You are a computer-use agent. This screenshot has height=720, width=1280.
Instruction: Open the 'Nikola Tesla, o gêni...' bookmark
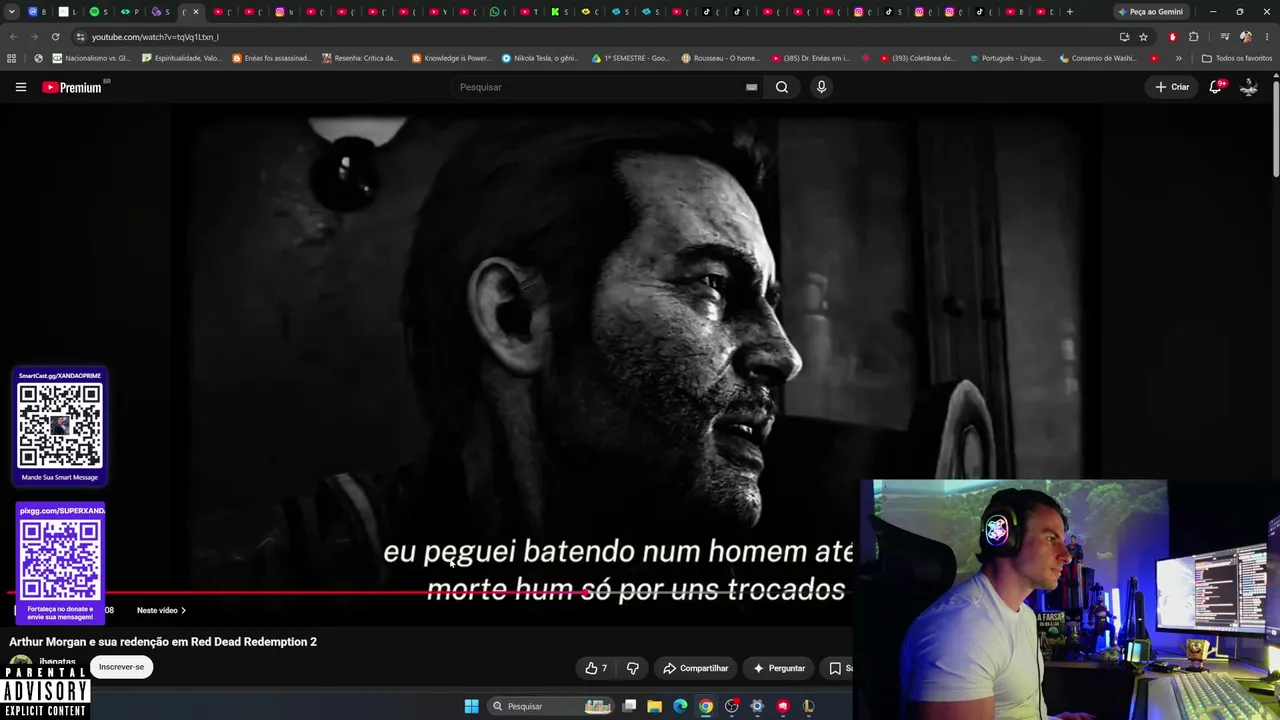(540, 58)
